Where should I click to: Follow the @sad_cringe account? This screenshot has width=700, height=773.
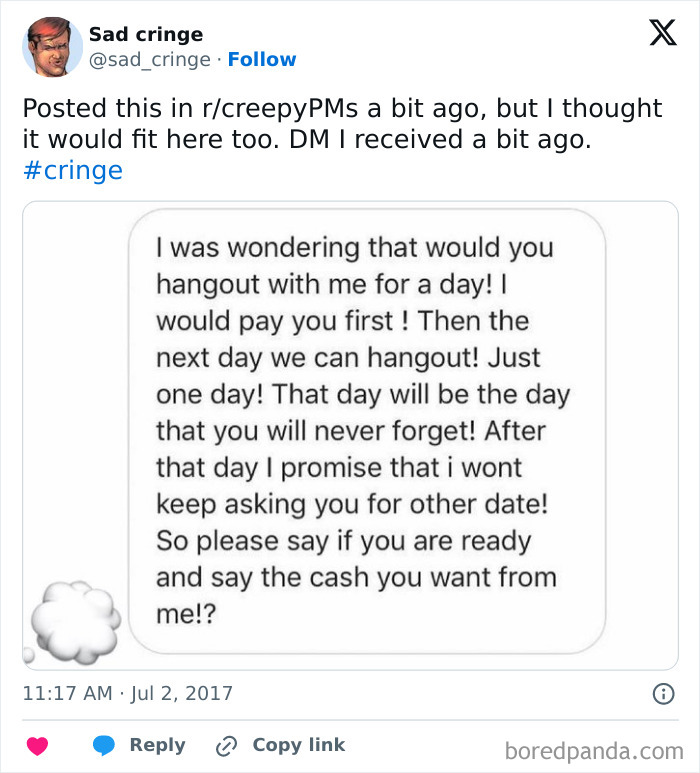(x=262, y=59)
